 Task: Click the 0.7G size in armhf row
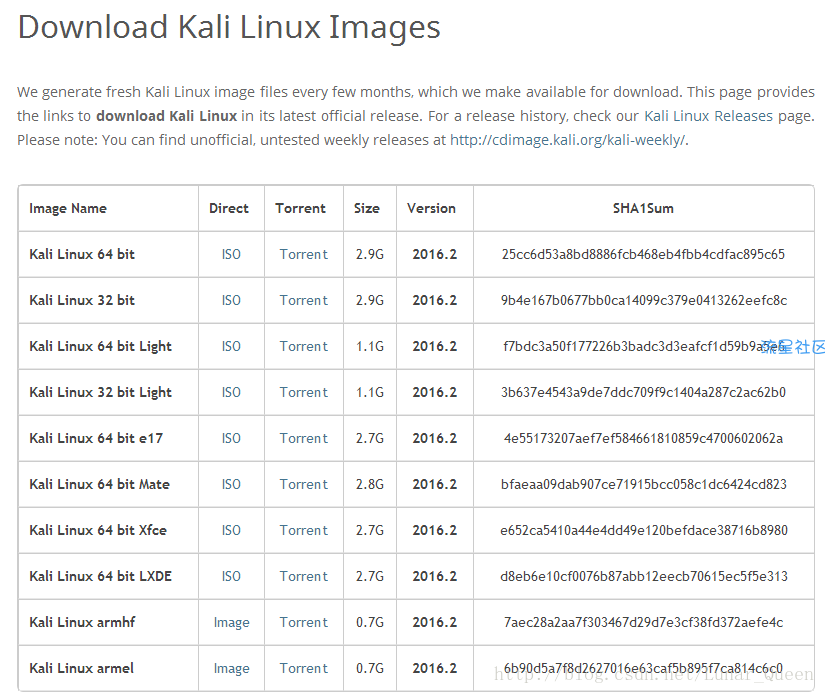[370, 622]
